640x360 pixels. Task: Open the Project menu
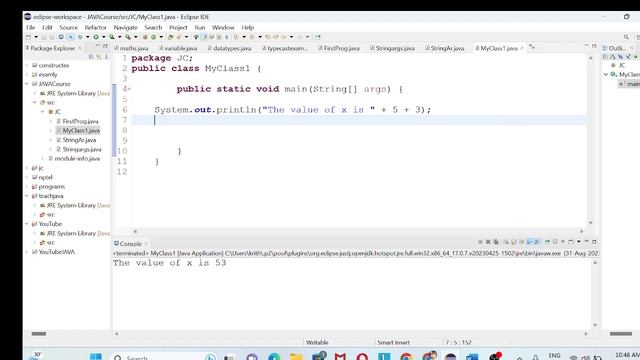click(178, 27)
